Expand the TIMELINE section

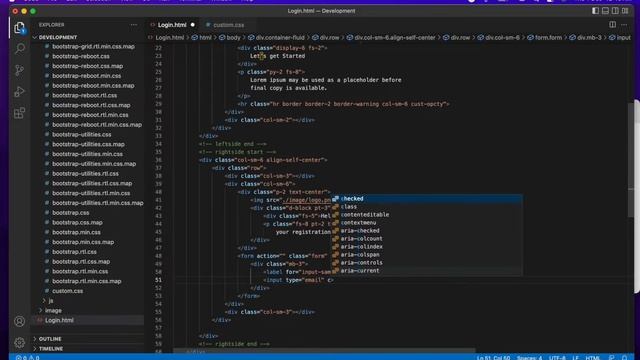pyautogui.click(x=51, y=349)
